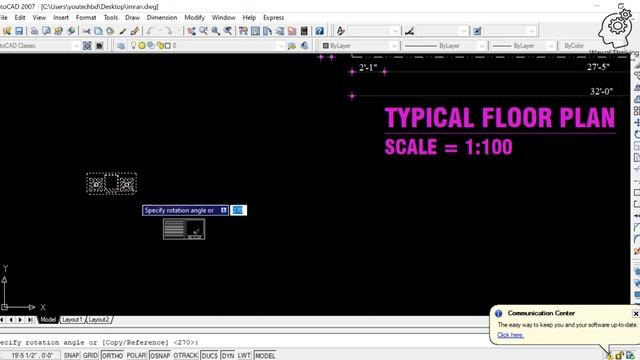The image size is (640, 360).
Task: Open Workspace Settings gear icon
Action: (87, 46)
